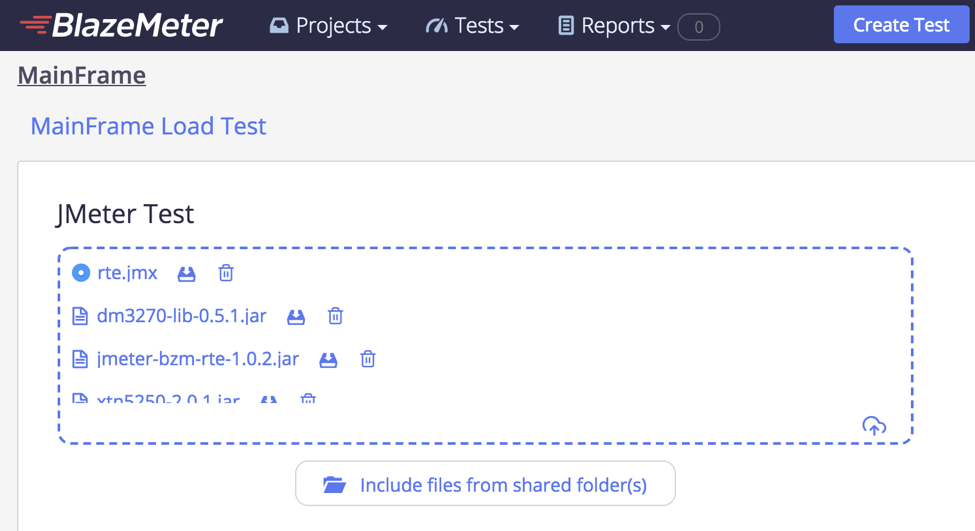The image size is (975, 531).
Task: Click the BlazeMeter logo
Action: point(121,25)
